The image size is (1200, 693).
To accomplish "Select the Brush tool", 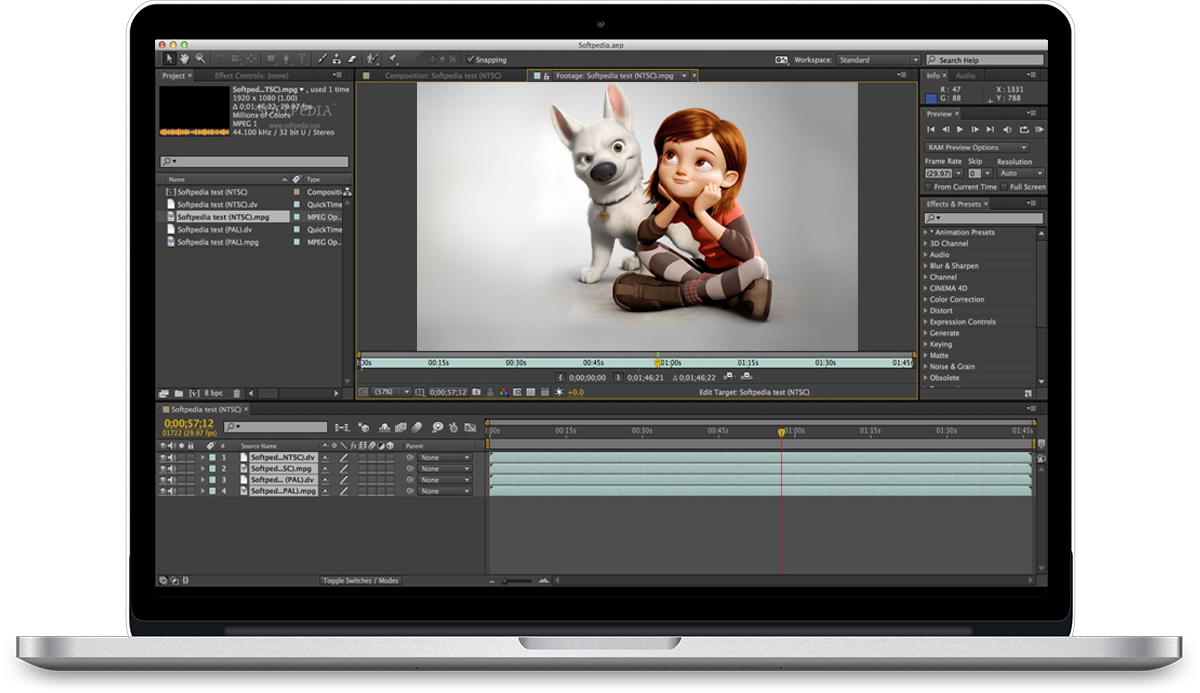I will [x=322, y=59].
